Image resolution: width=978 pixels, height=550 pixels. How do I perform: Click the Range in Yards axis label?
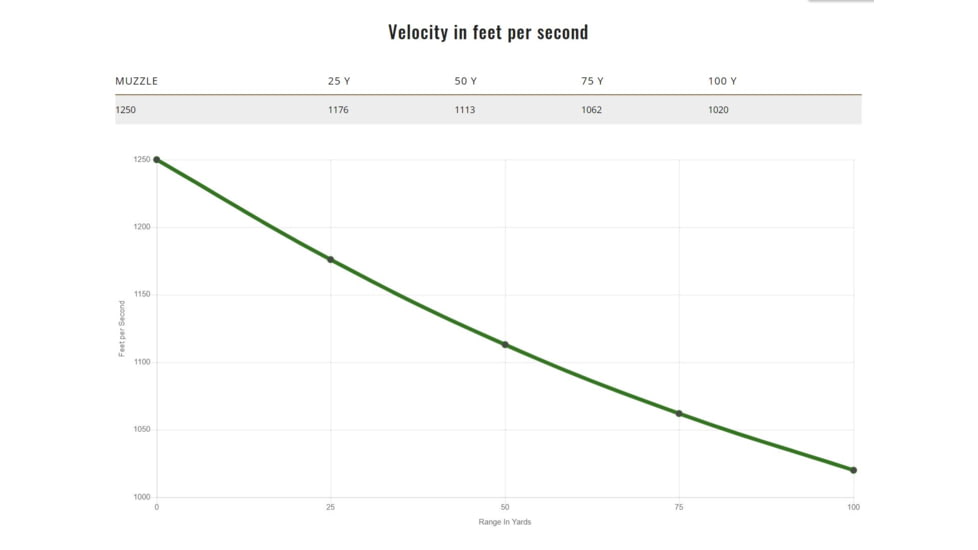[x=505, y=522]
